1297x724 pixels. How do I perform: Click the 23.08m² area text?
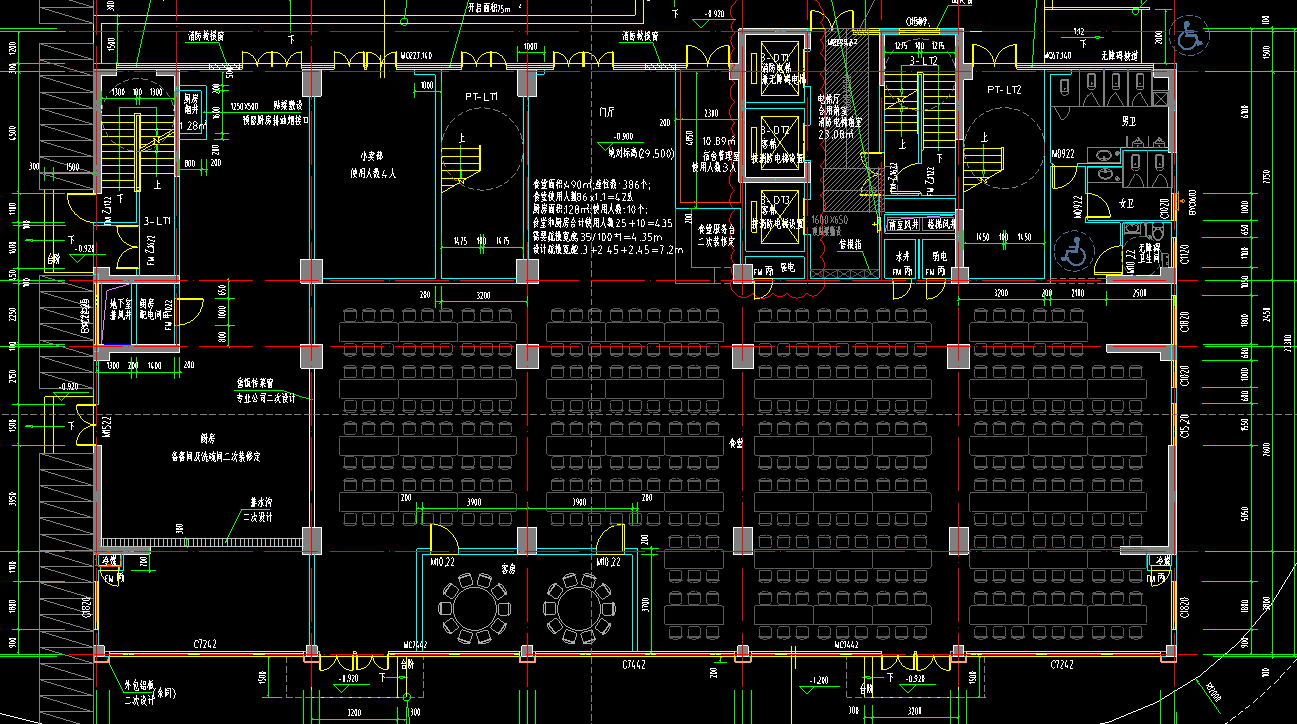click(835, 133)
